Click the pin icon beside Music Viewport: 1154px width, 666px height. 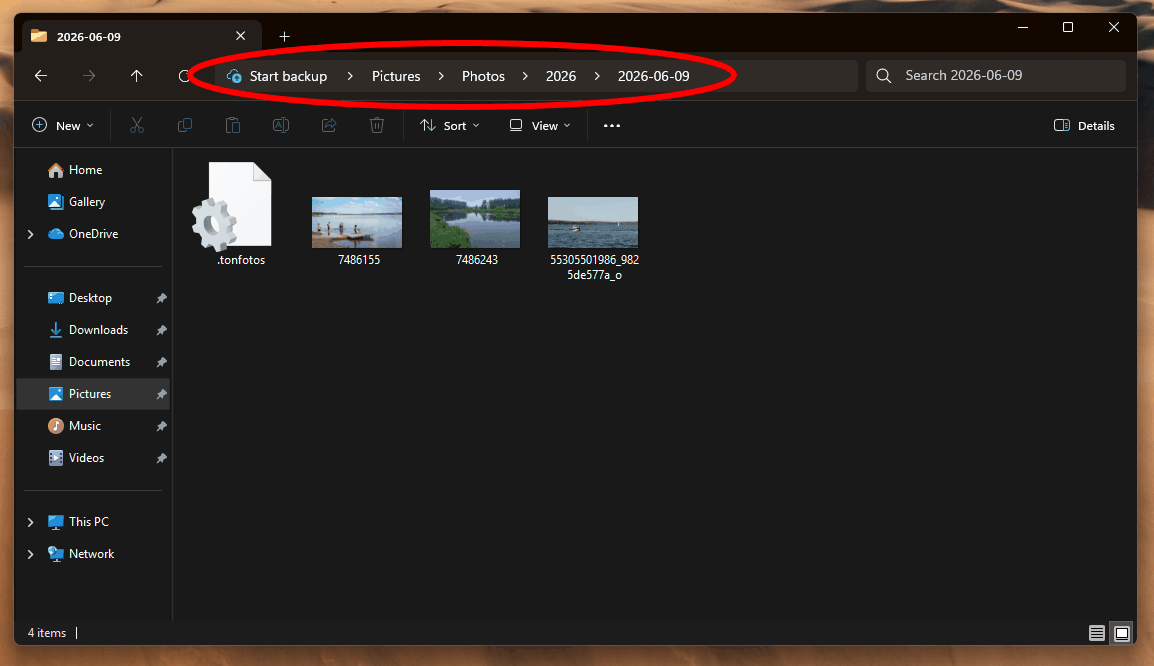click(x=161, y=426)
